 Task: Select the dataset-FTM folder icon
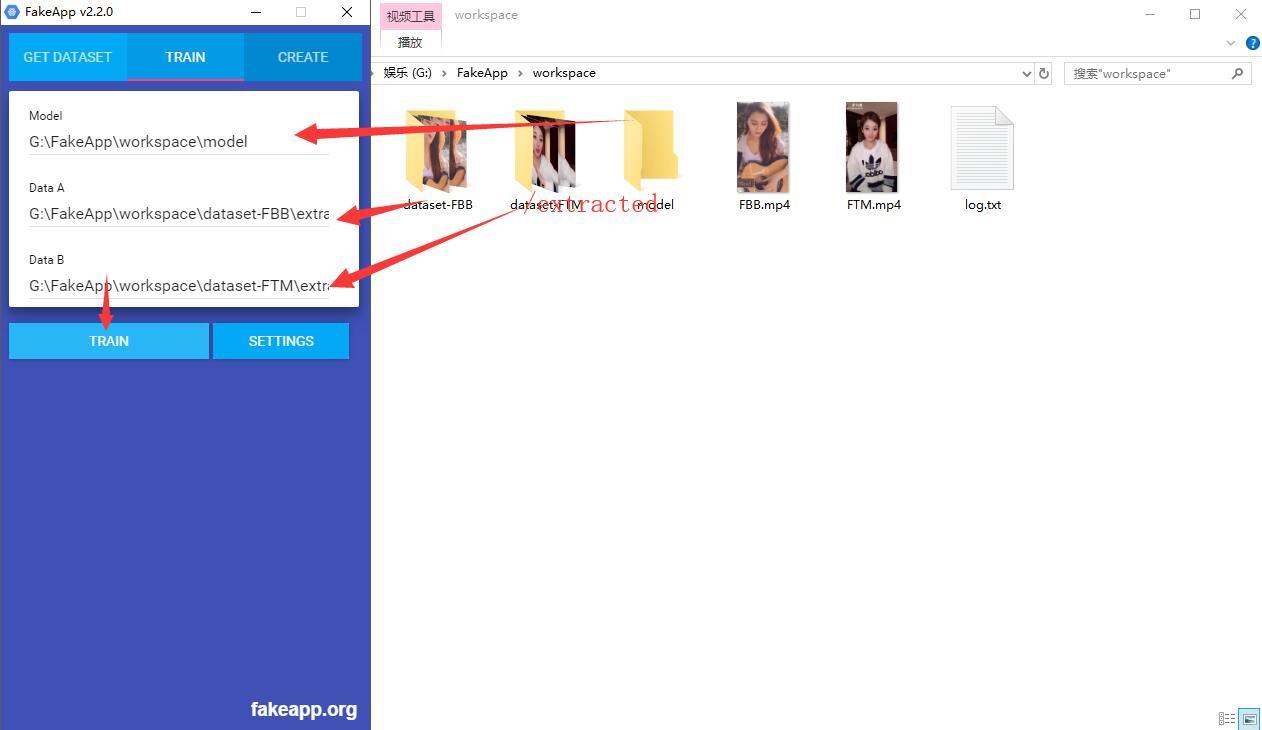[545, 150]
